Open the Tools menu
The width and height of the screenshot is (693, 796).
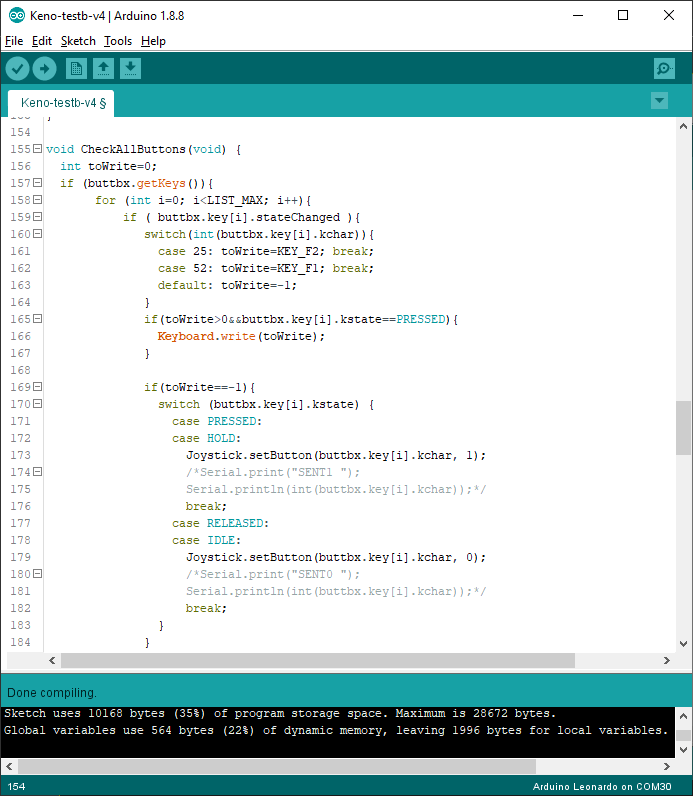tap(118, 41)
